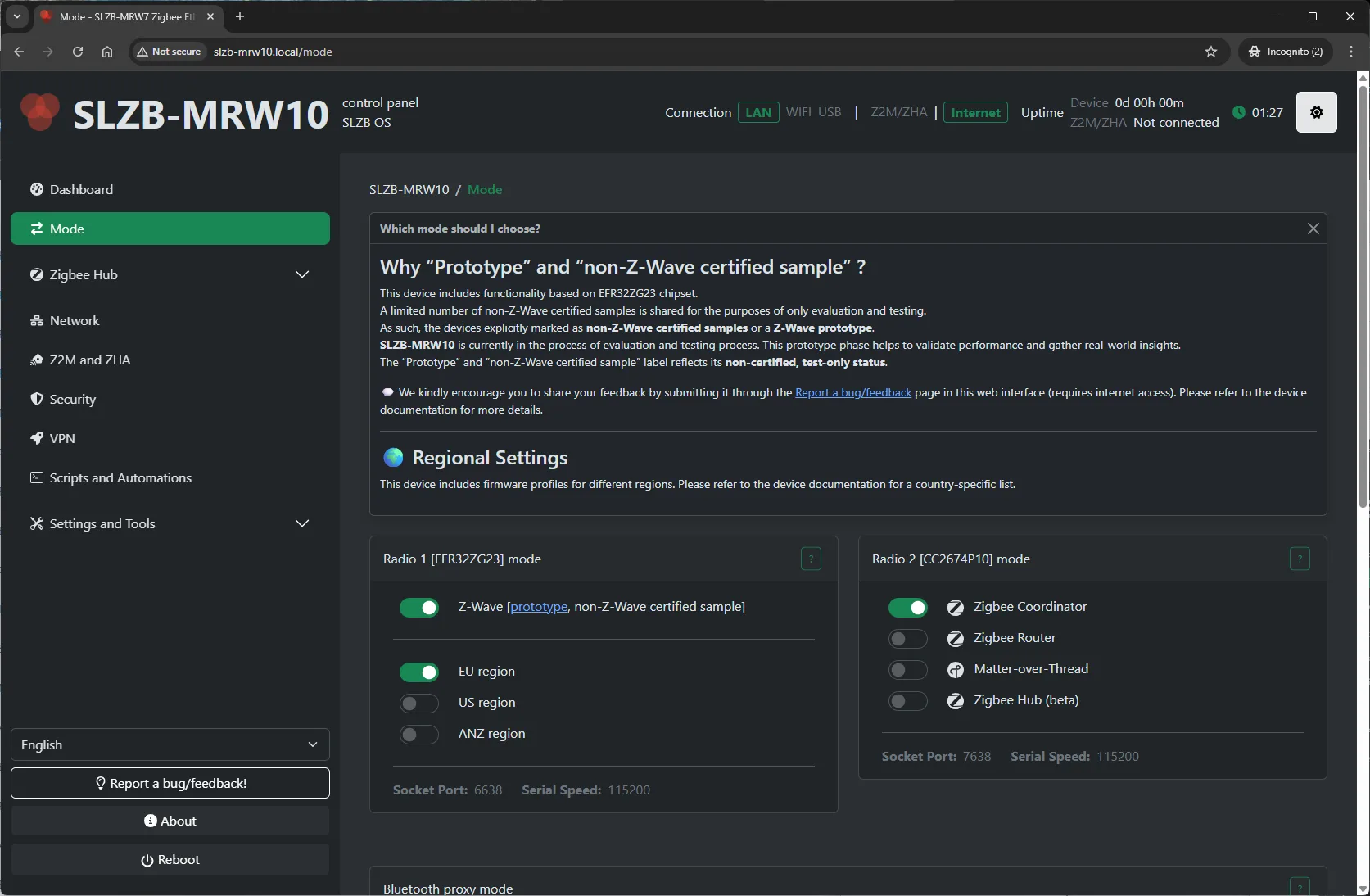Viewport: 1370px width, 896px height.
Task: Enable Matter-over-Thread mode switch
Action: pyautogui.click(x=907, y=670)
